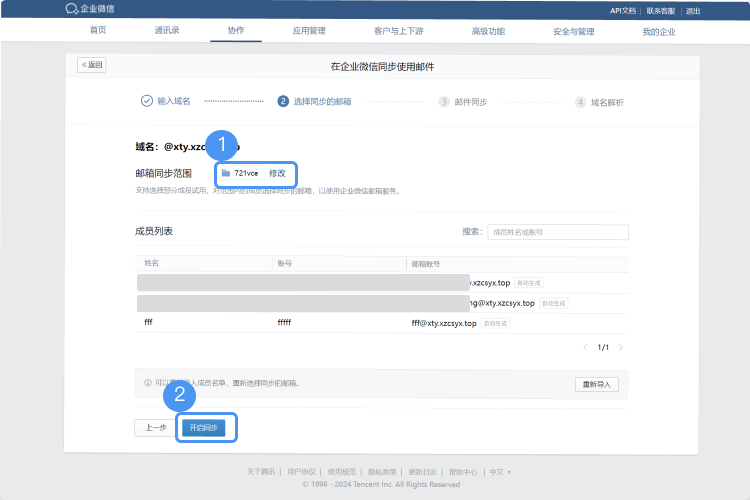
Task: Click the checkmark icon beside 输入域名
Action: tap(147, 101)
